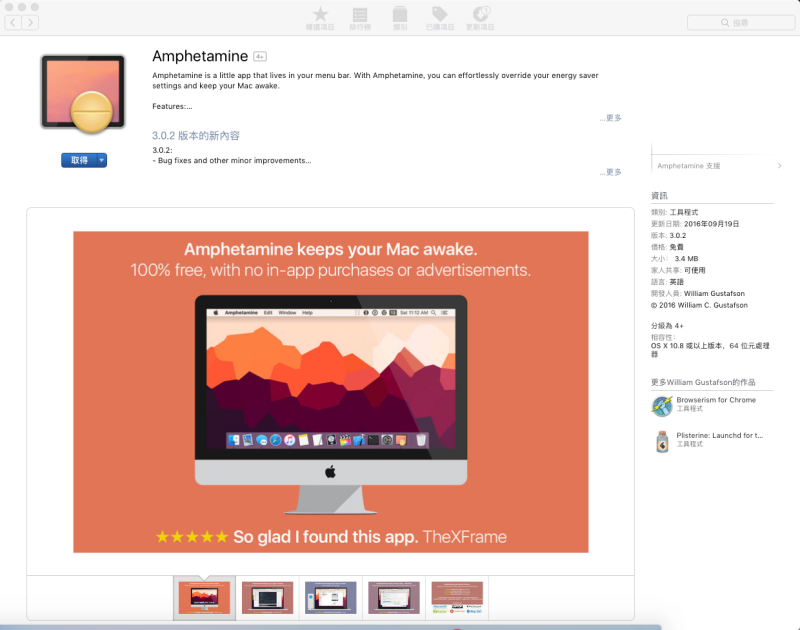The width and height of the screenshot is (800, 630).
Task: Go back with the left arrow
Action: [13, 22]
